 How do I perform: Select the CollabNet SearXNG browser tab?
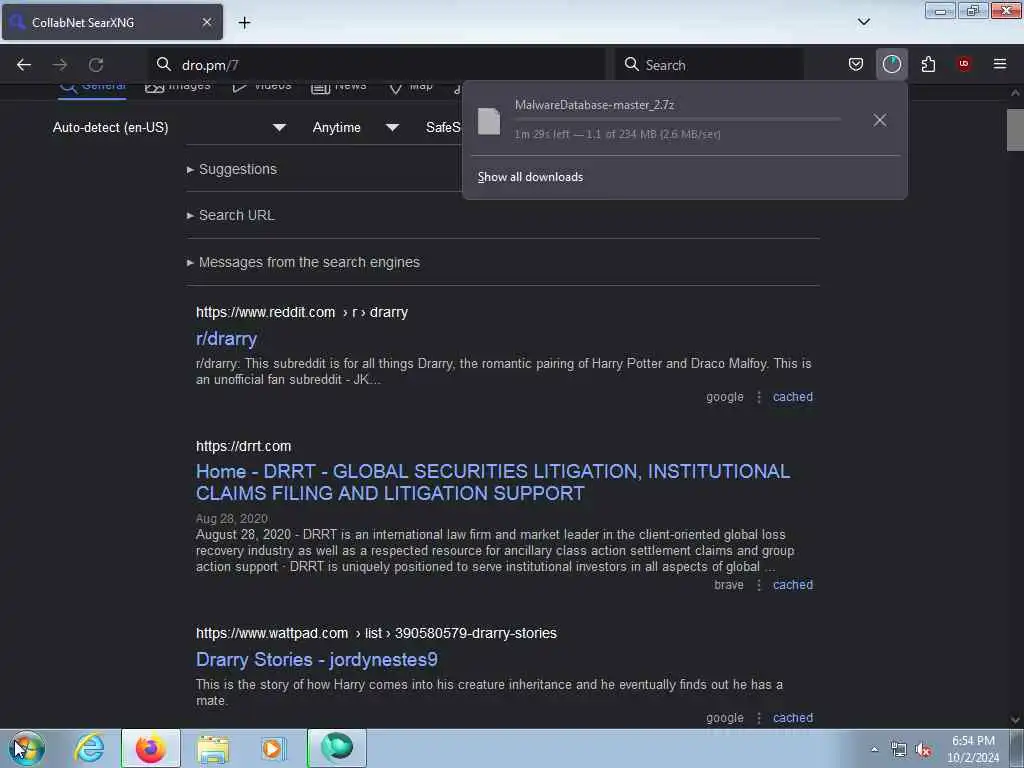coord(112,22)
